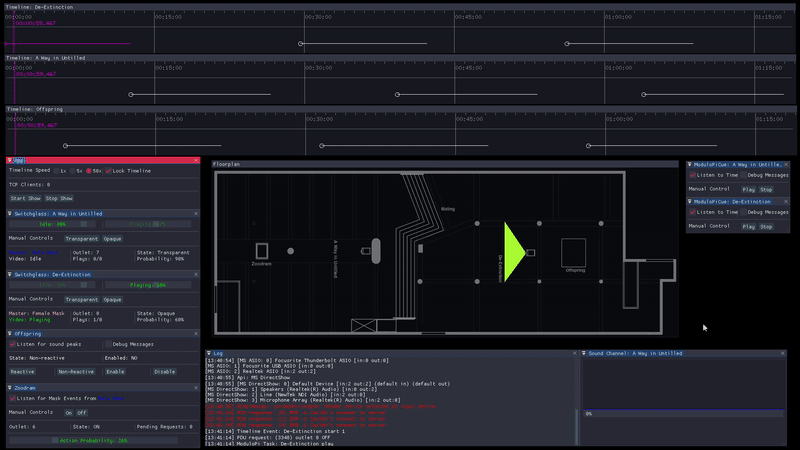The width and height of the screenshot is (800, 450).
Task: Close the Offspring panel
Action: pyautogui.click(x=196, y=333)
